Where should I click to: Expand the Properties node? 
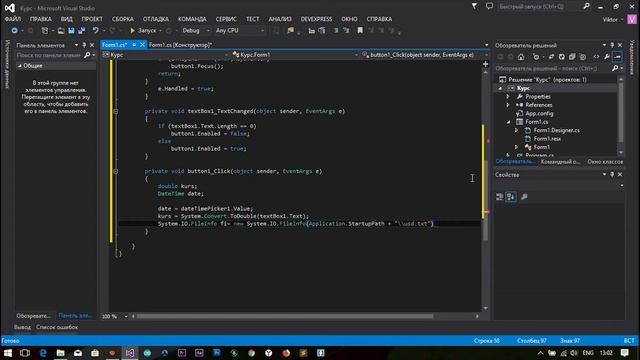tap(508, 97)
